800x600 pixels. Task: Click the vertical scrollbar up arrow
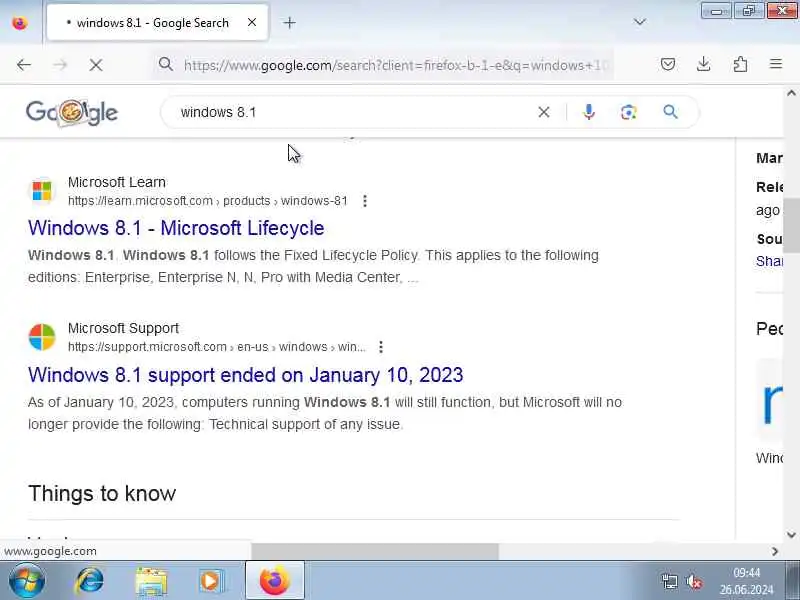pos(791,93)
